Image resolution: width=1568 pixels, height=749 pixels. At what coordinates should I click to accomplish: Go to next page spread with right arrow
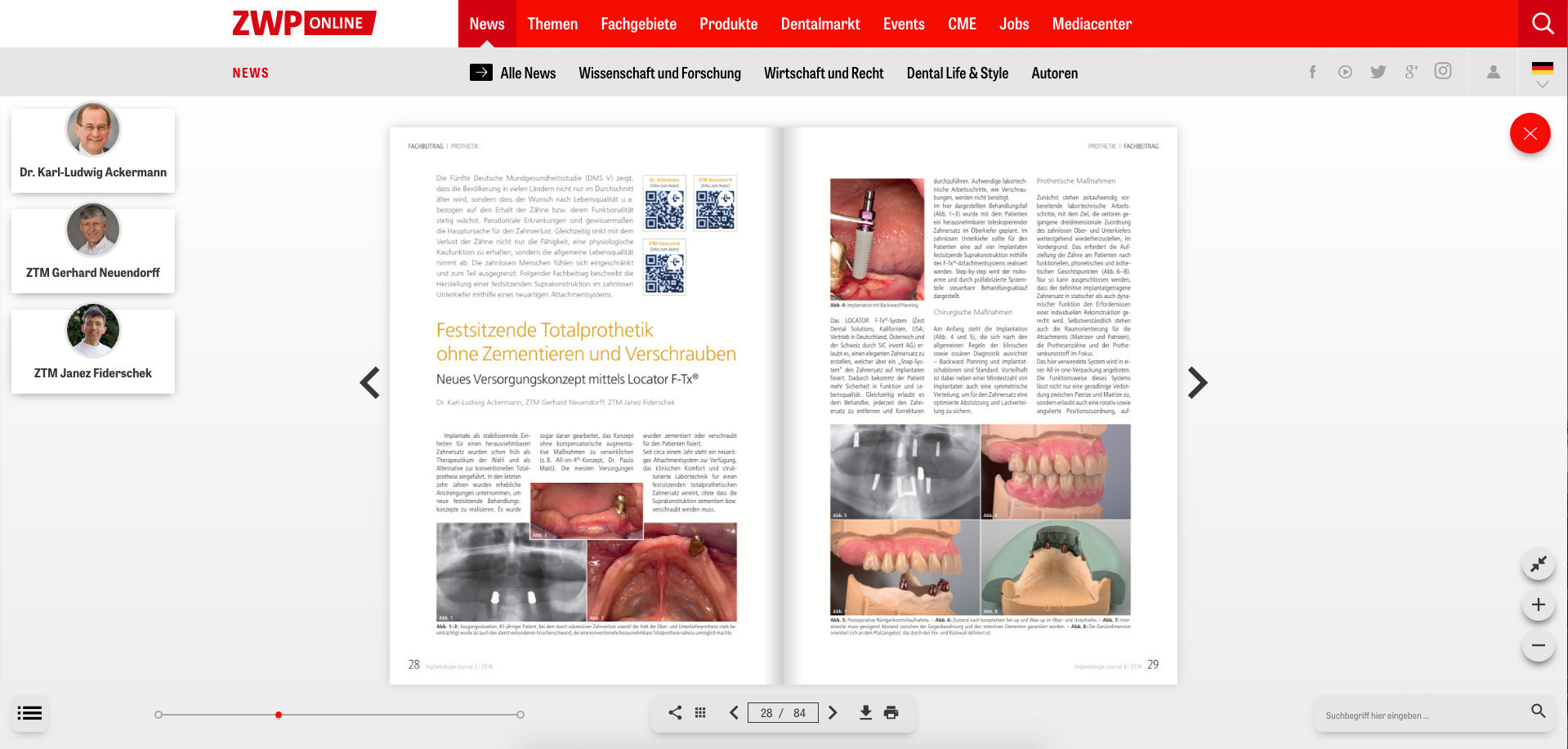click(1197, 382)
